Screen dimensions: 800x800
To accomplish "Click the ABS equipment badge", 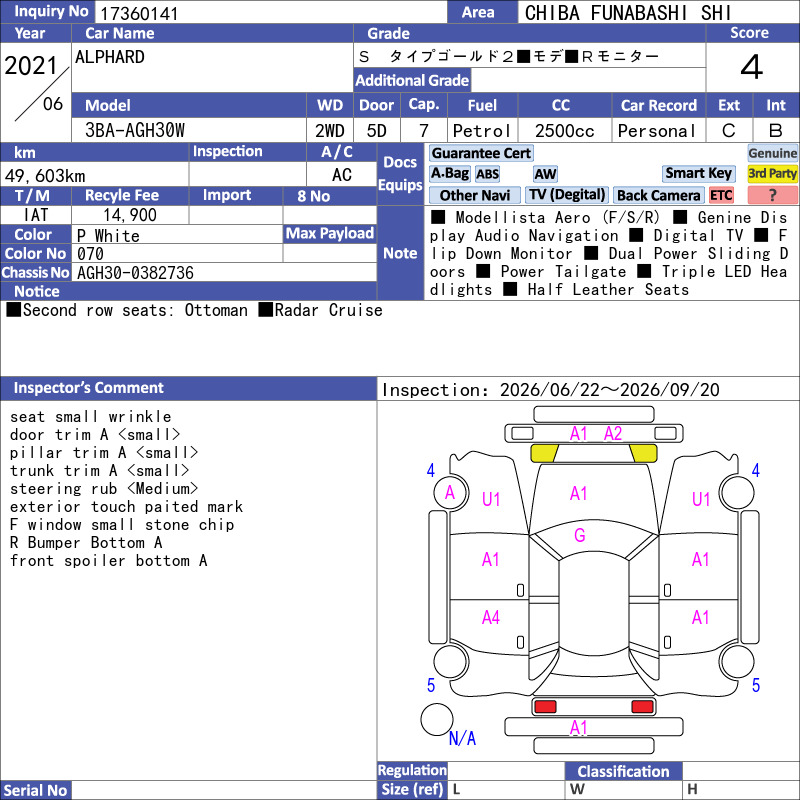I will click(487, 174).
